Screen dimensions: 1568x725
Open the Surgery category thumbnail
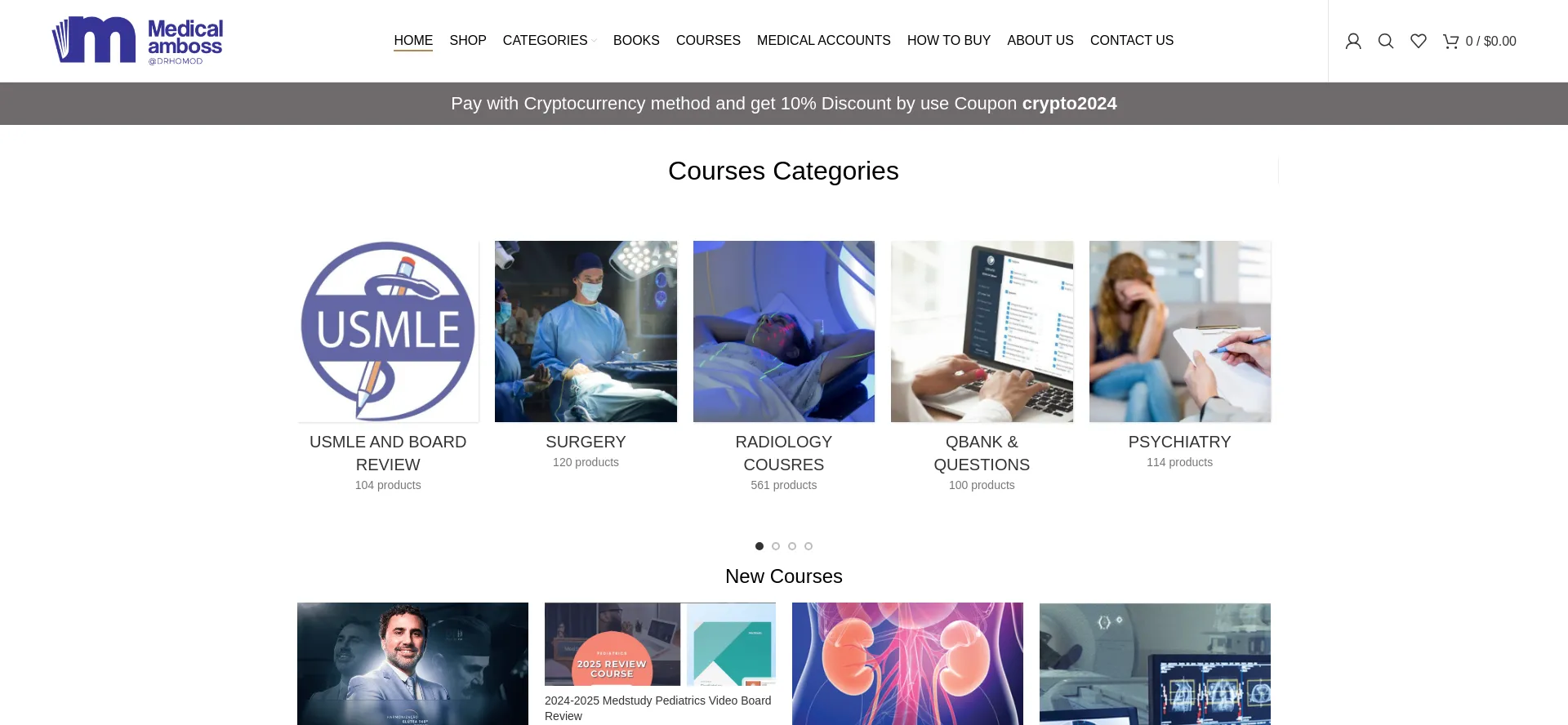[586, 331]
